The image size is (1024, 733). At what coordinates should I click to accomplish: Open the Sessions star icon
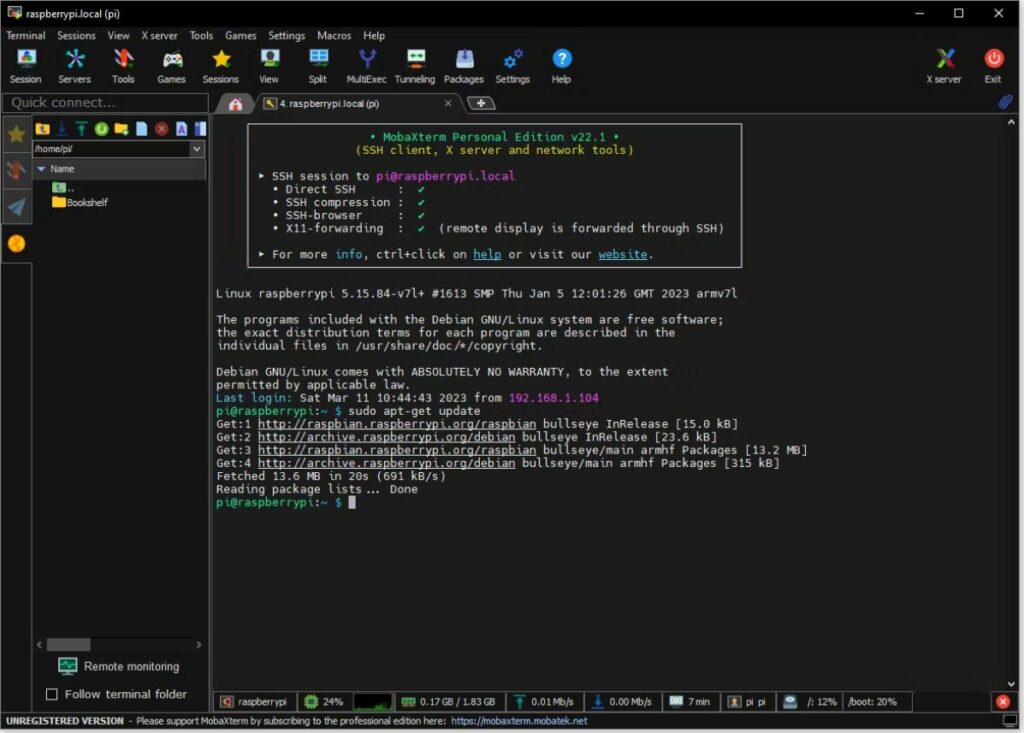221,66
